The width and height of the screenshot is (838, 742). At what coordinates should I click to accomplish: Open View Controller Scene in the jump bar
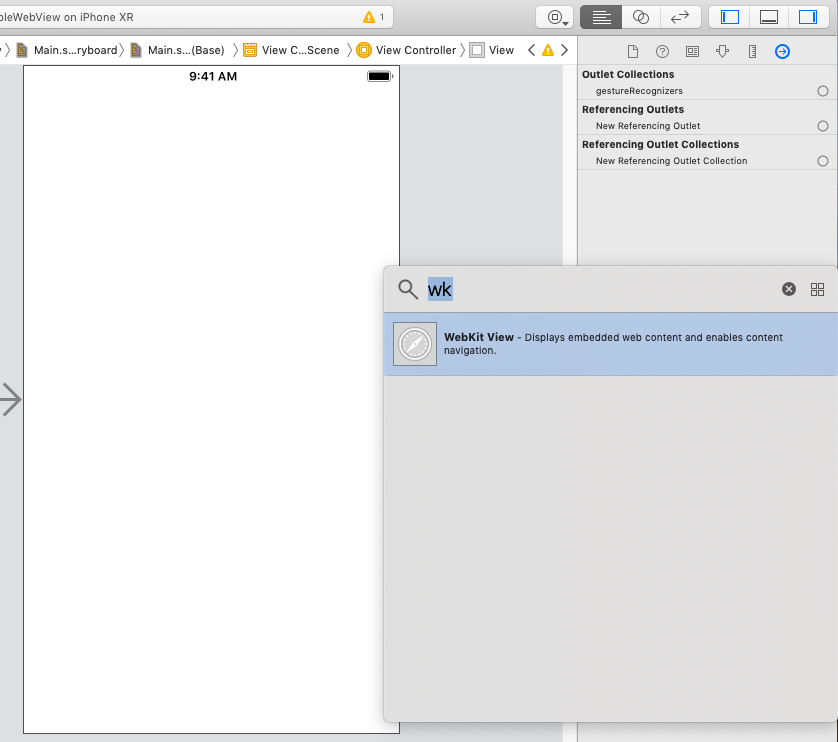(x=291, y=50)
